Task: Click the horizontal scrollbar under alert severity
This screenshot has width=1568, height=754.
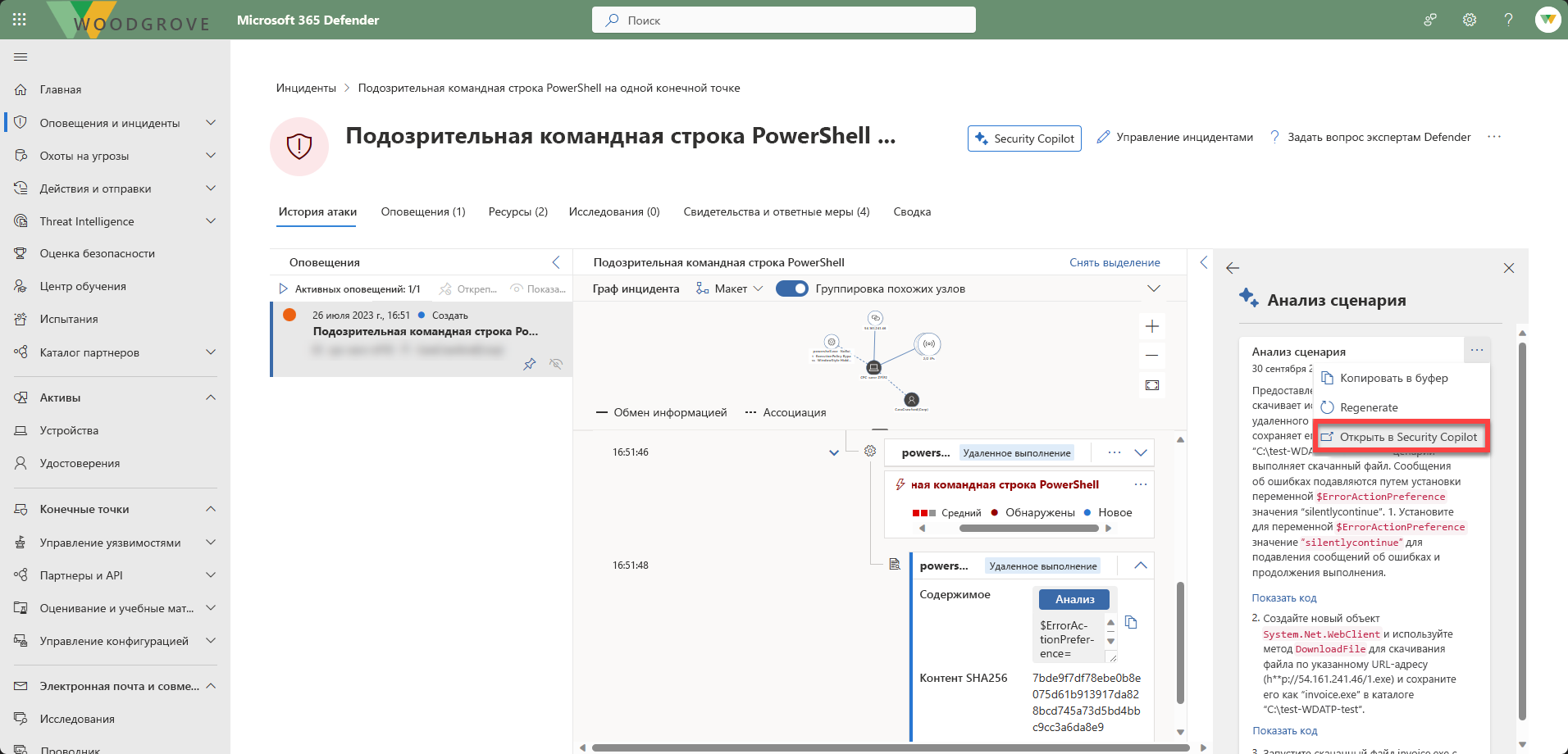Action: point(1028,529)
